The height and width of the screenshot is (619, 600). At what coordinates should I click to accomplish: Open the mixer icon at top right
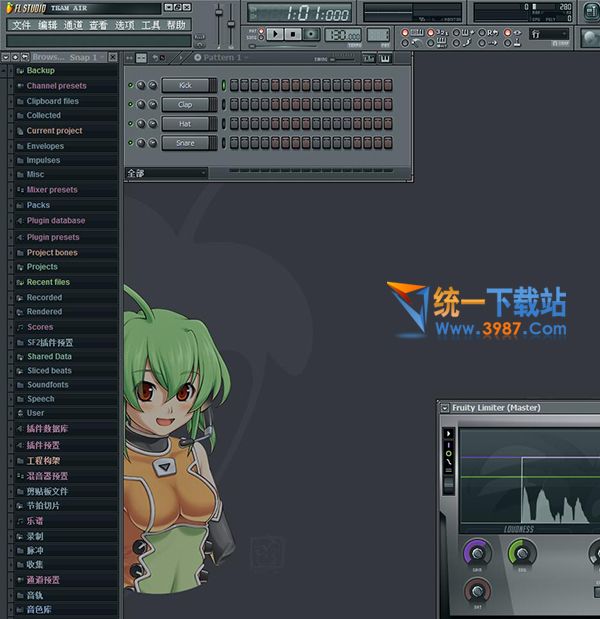(x=591, y=11)
